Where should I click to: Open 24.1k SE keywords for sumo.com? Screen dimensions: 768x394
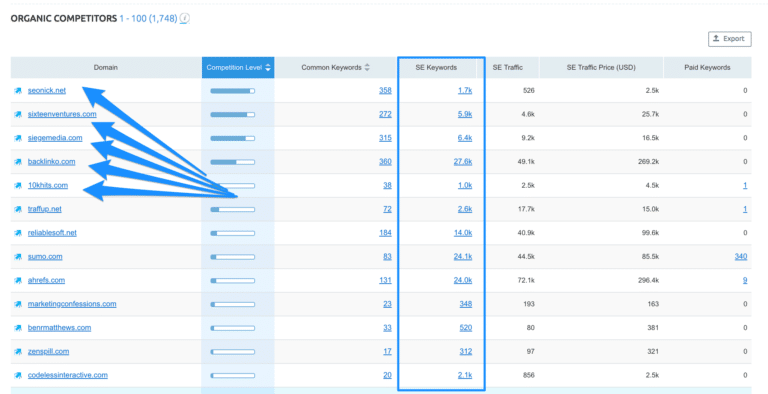point(463,256)
